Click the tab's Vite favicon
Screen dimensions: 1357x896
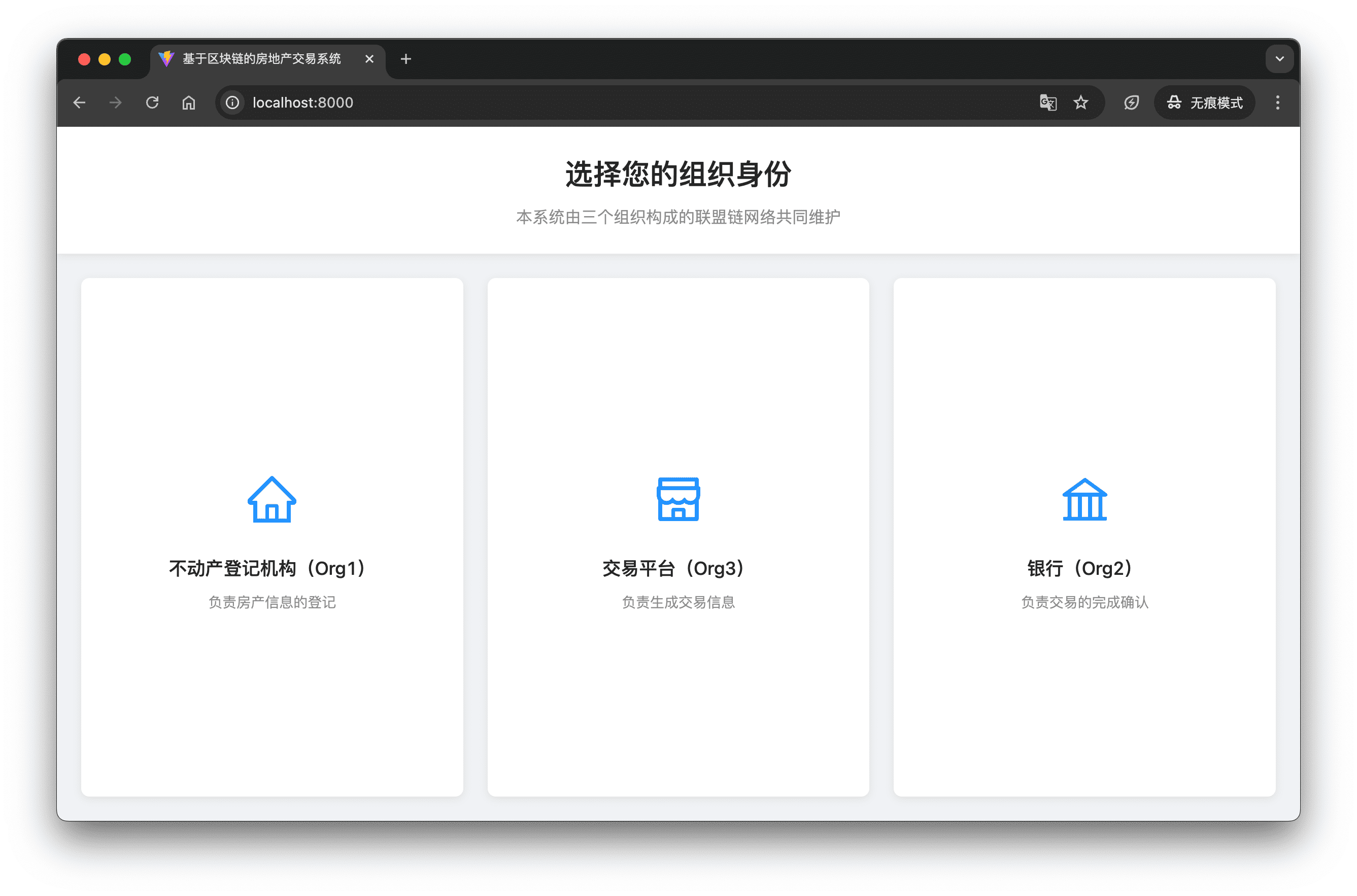tap(166, 59)
